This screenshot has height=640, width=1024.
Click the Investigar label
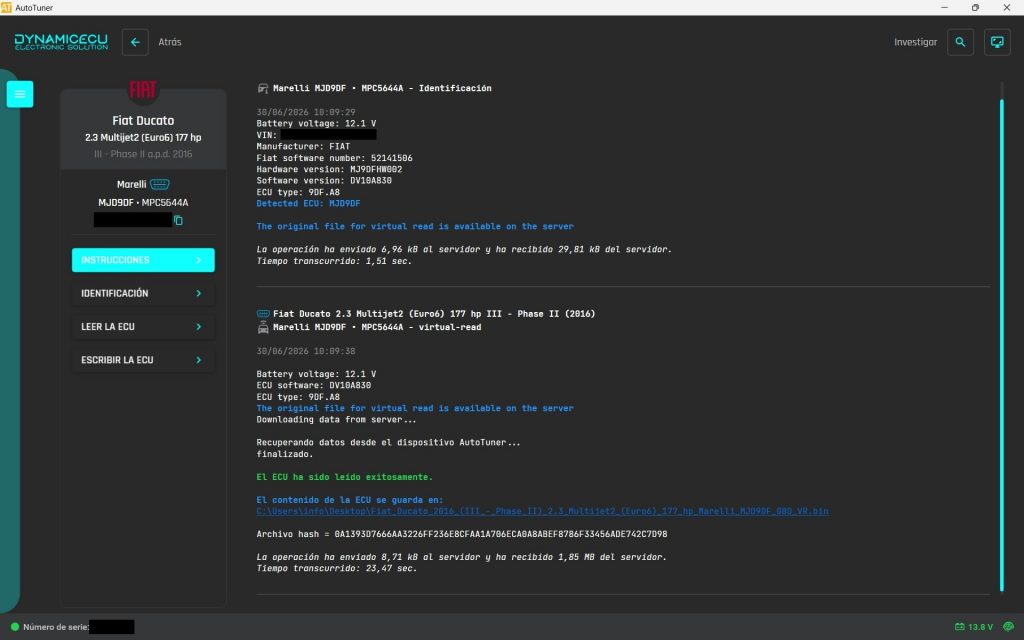[x=915, y=42]
